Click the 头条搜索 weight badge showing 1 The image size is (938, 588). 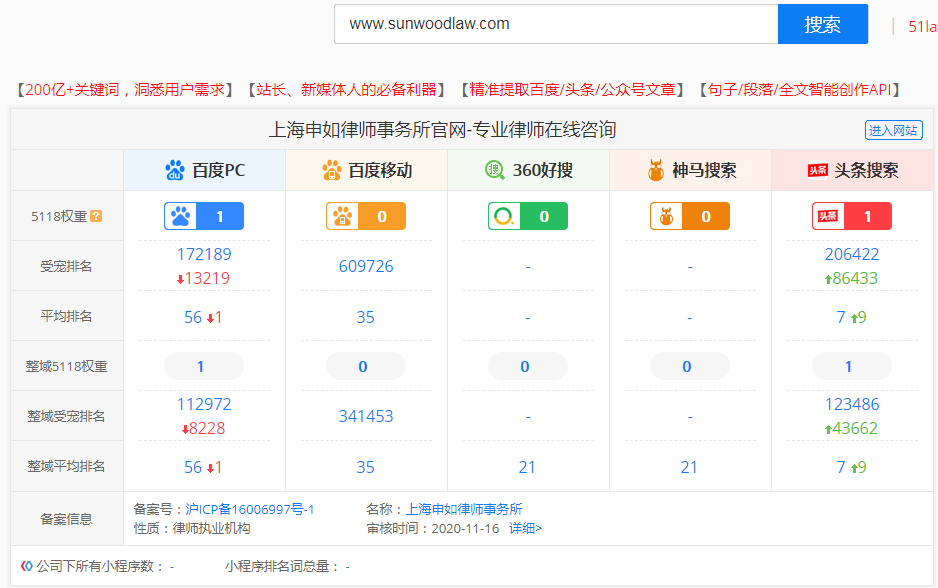click(852, 217)
